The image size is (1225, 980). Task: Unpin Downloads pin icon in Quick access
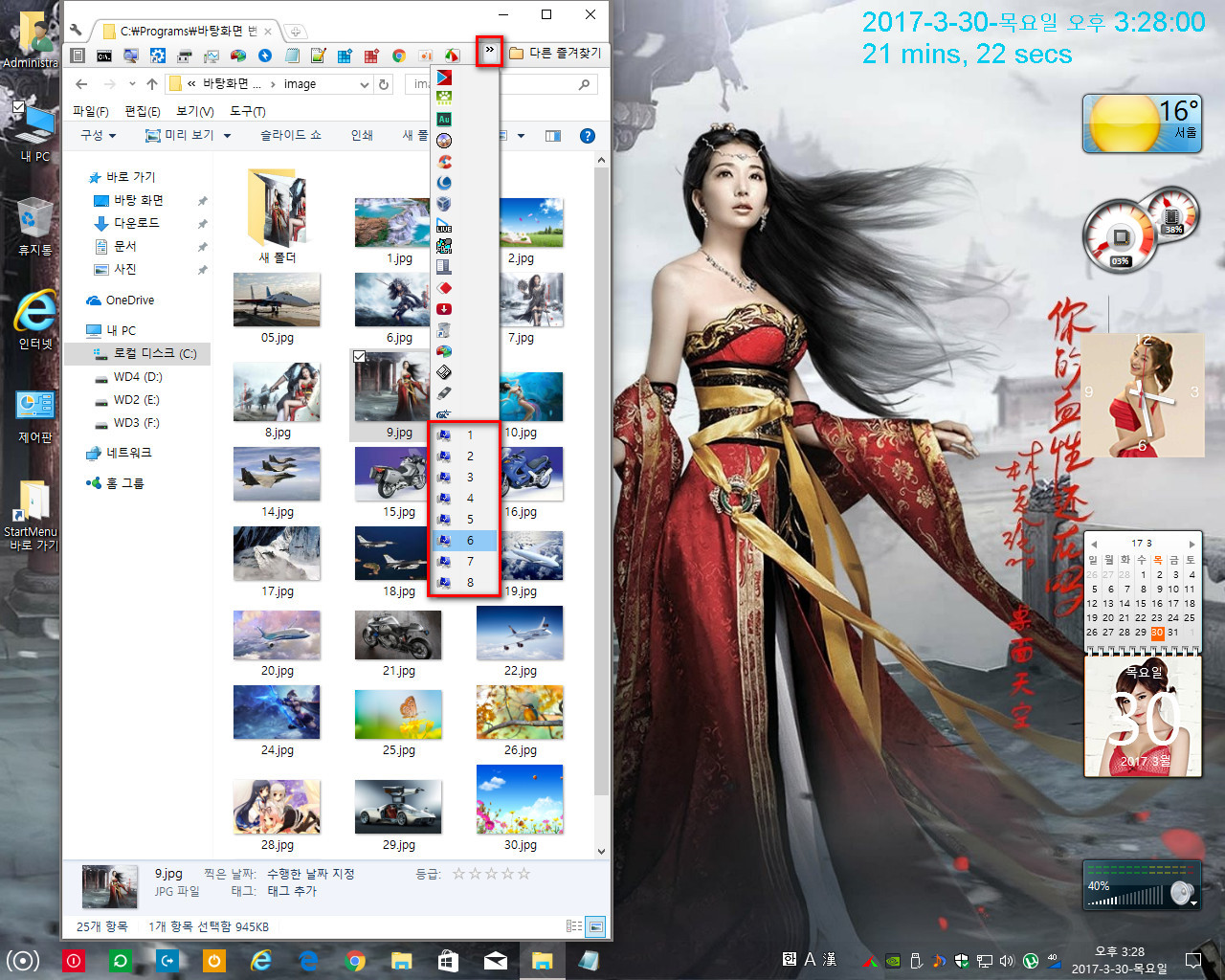202,224
